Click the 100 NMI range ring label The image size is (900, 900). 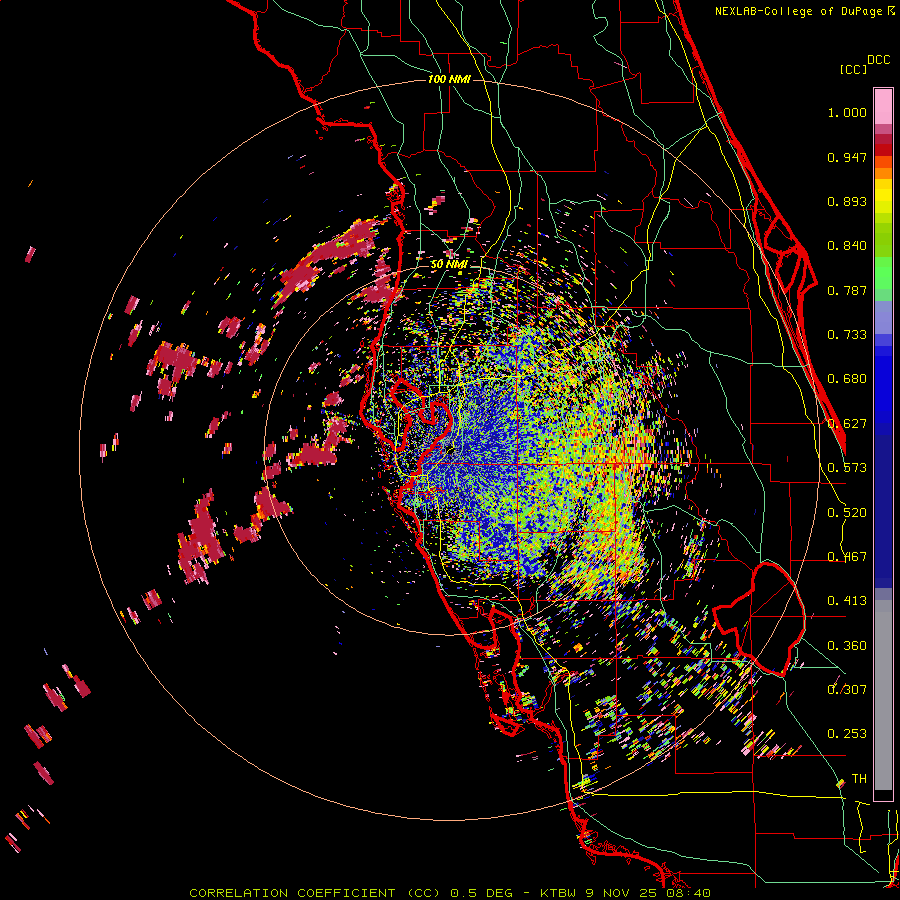point(449,79)
